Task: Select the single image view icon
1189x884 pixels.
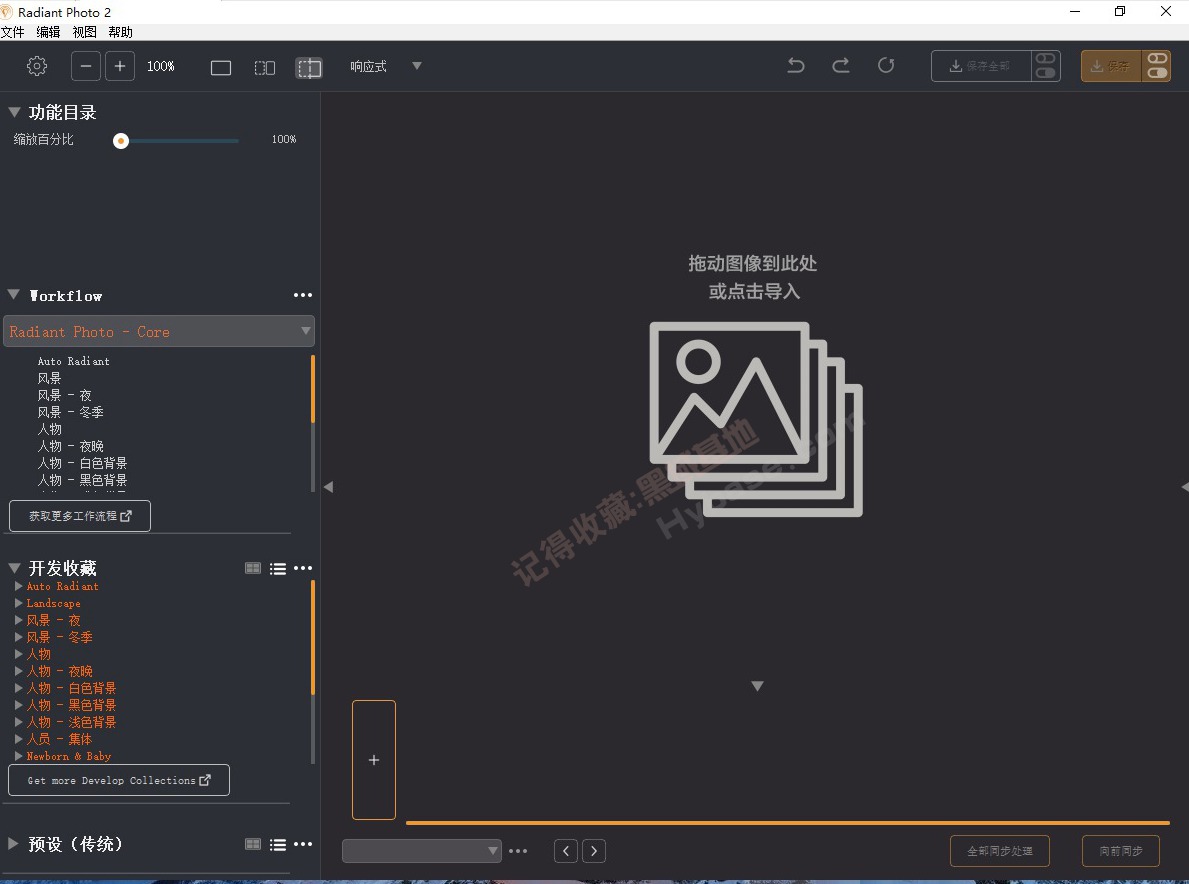Action: [221, 67]
